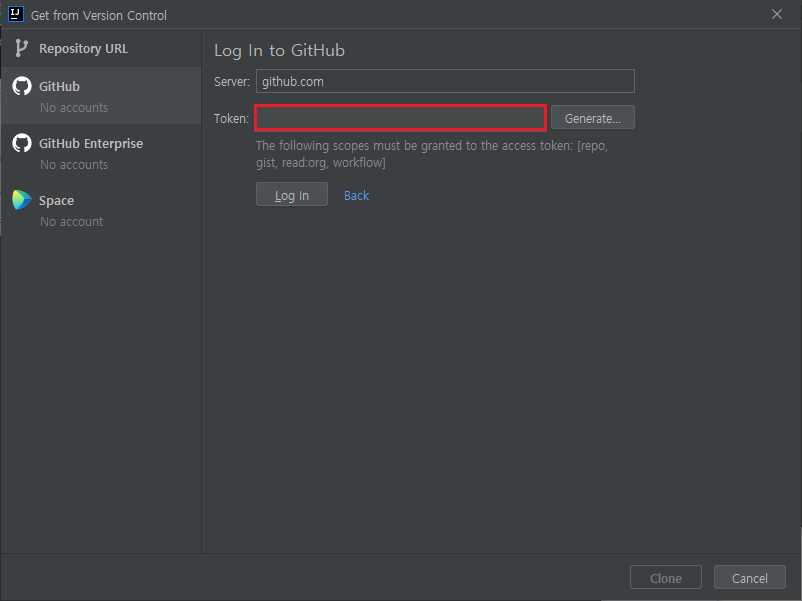Click the 'Get from Version Control' window title
This screenshot has width=802, height=601.
tap(99, 15)
